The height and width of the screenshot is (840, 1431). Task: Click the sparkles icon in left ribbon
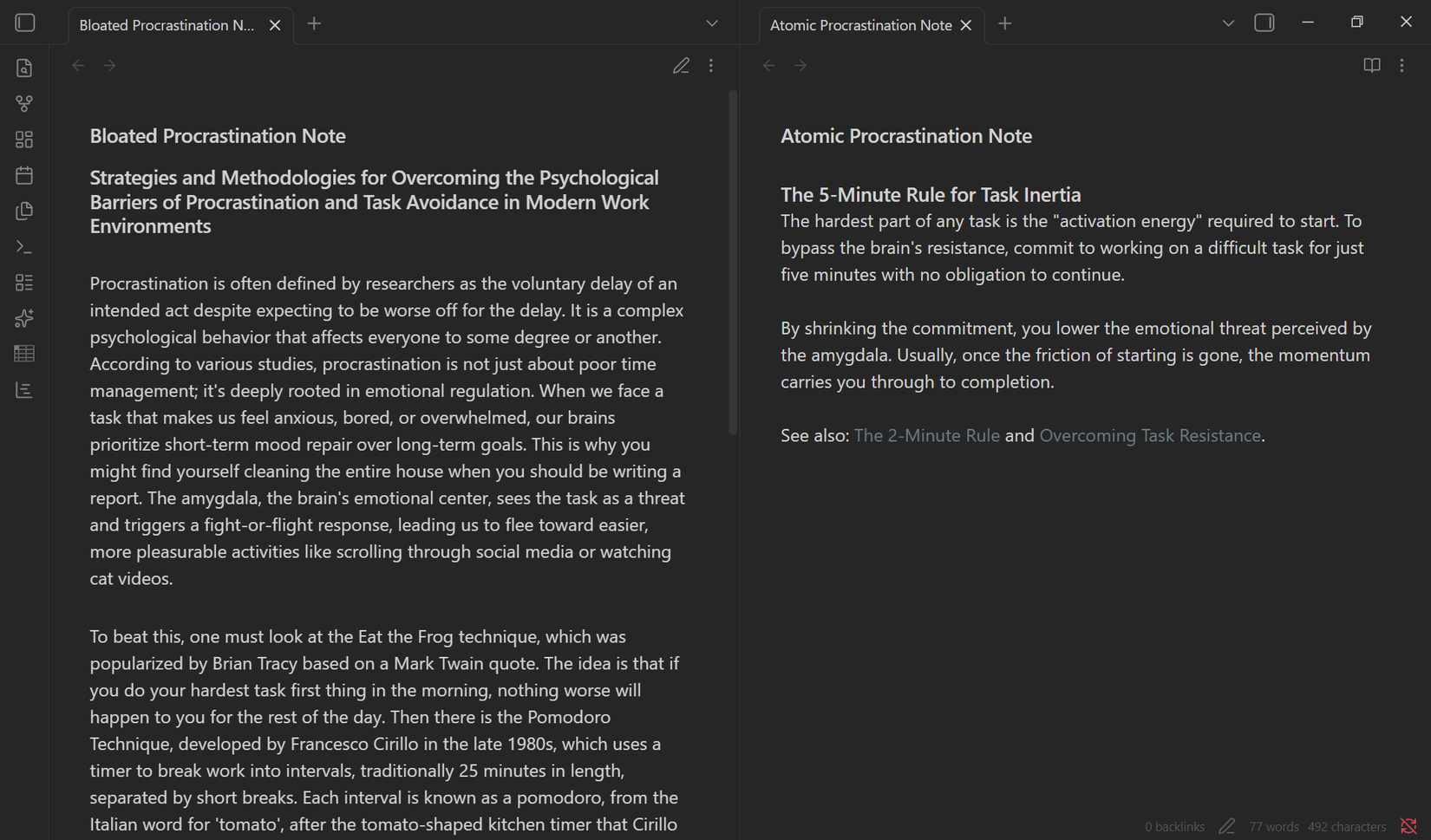(24, 318)
